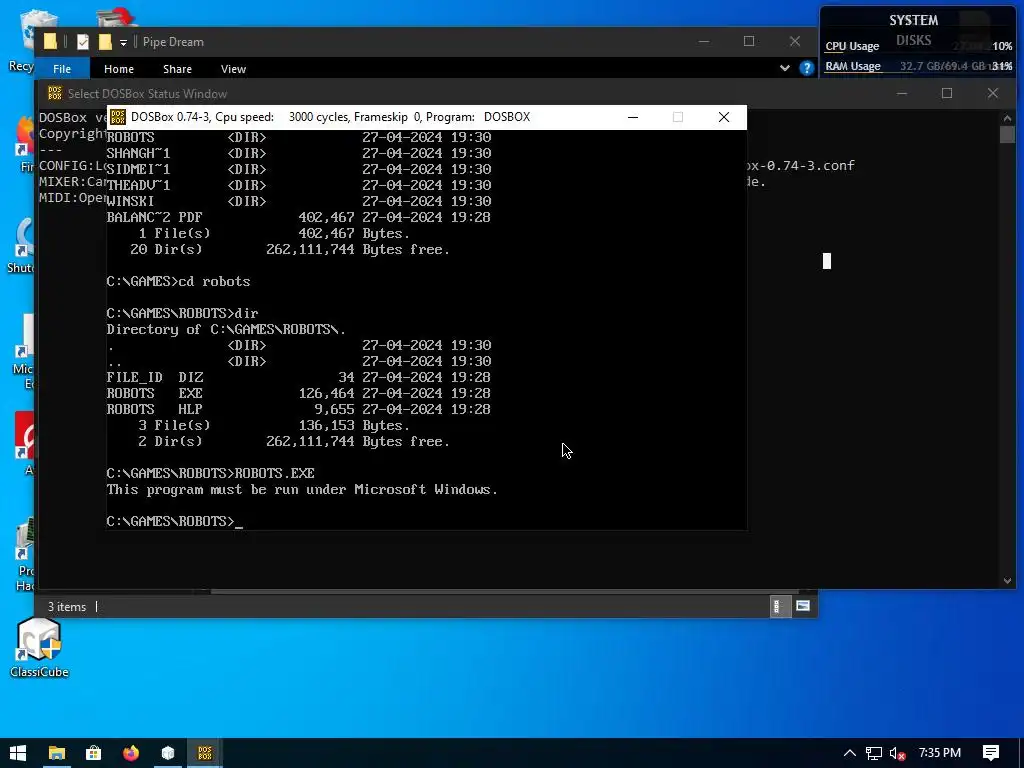Click the WINSKI directory line
The image size is (1024, 768).
pos(298,201)
